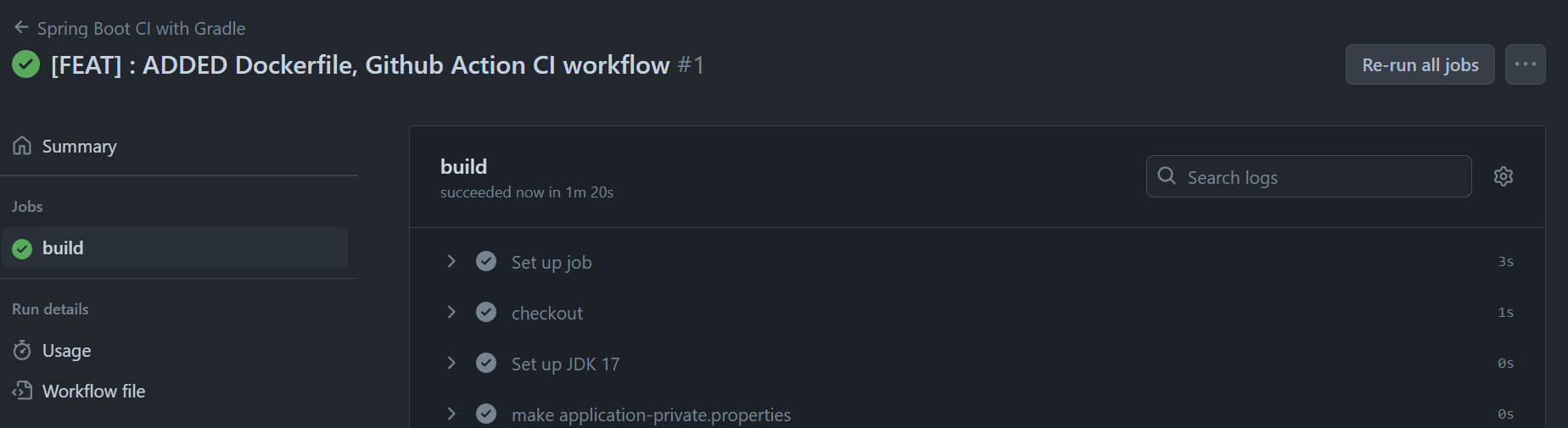1568x428 pixels.
Task: Select the build job in sidebar
Action: pyautogui.click(x=175, y=247)
